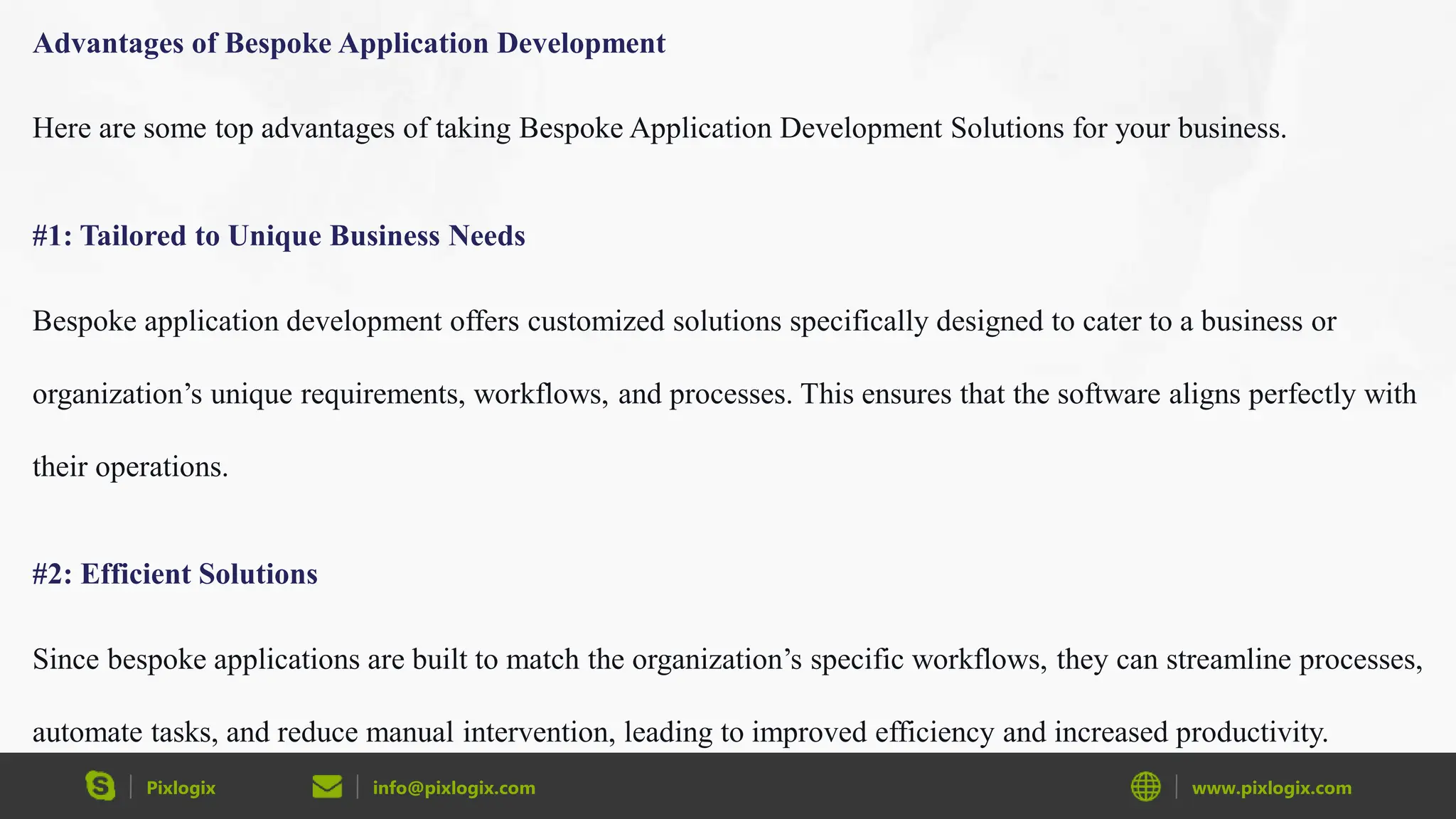Click the line starting 'Since bespoke applications are built'
Viewport: 1456px width, 819px height.
[x=728, y=660]
